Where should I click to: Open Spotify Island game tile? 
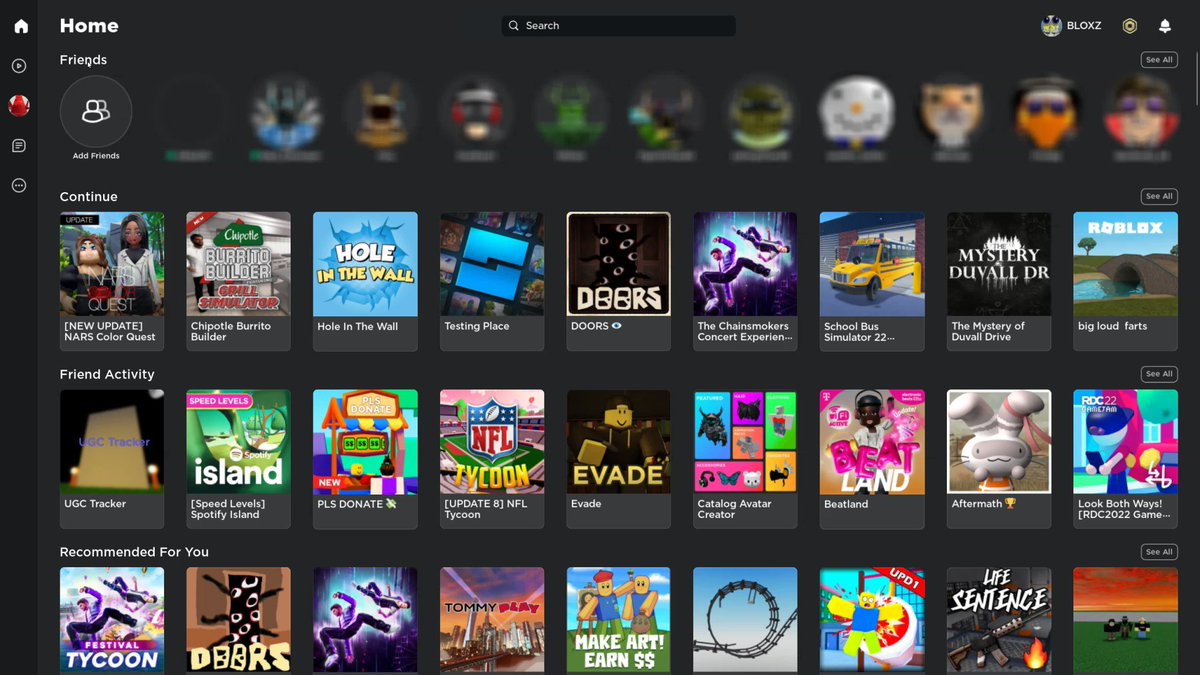point(238,459)
